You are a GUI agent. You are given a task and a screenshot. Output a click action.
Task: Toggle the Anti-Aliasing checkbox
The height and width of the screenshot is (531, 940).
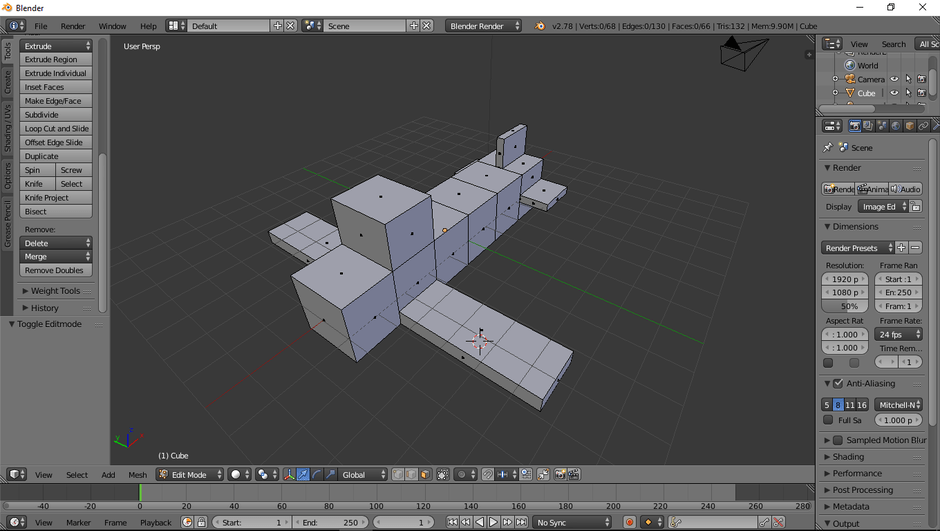pos(838,384)
